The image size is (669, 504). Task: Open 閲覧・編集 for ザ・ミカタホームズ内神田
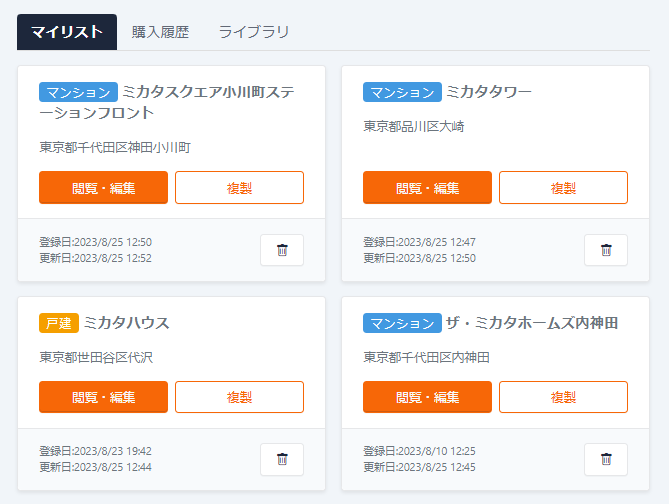(427, 397)
